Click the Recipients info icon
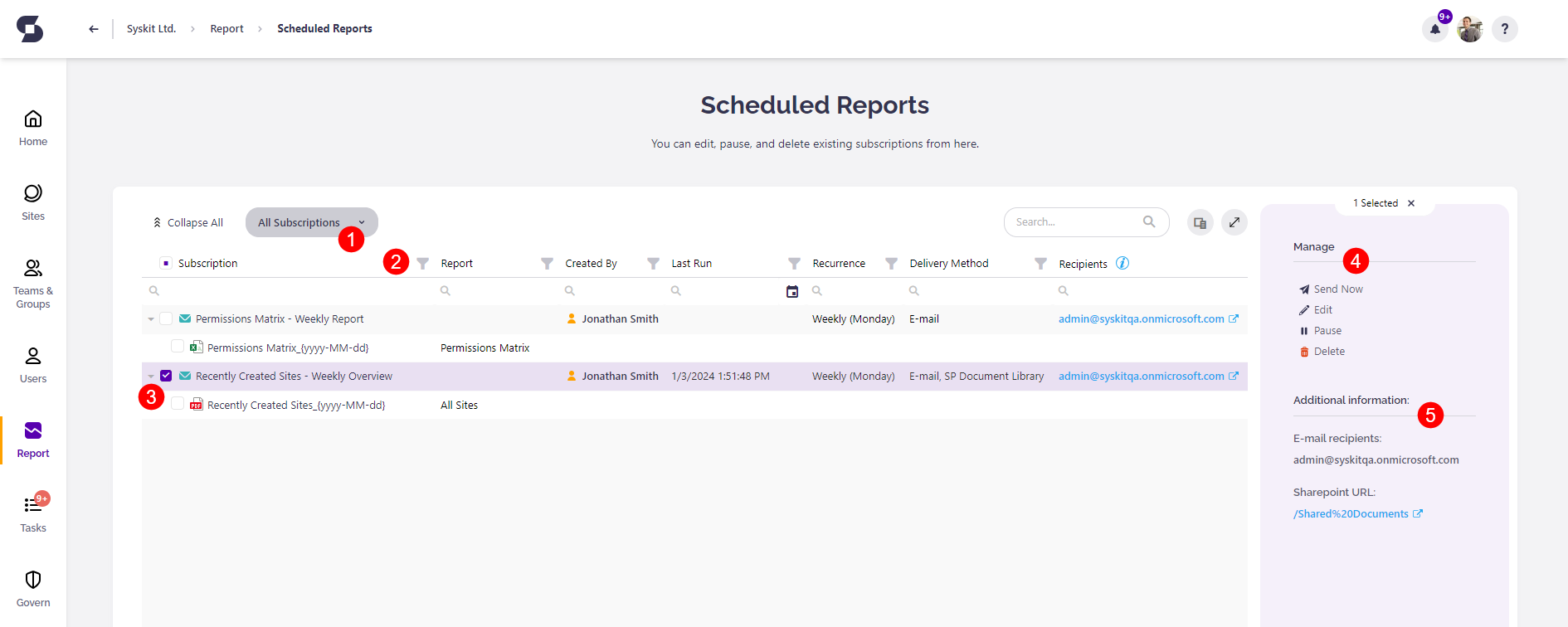 coord(1122,263)
